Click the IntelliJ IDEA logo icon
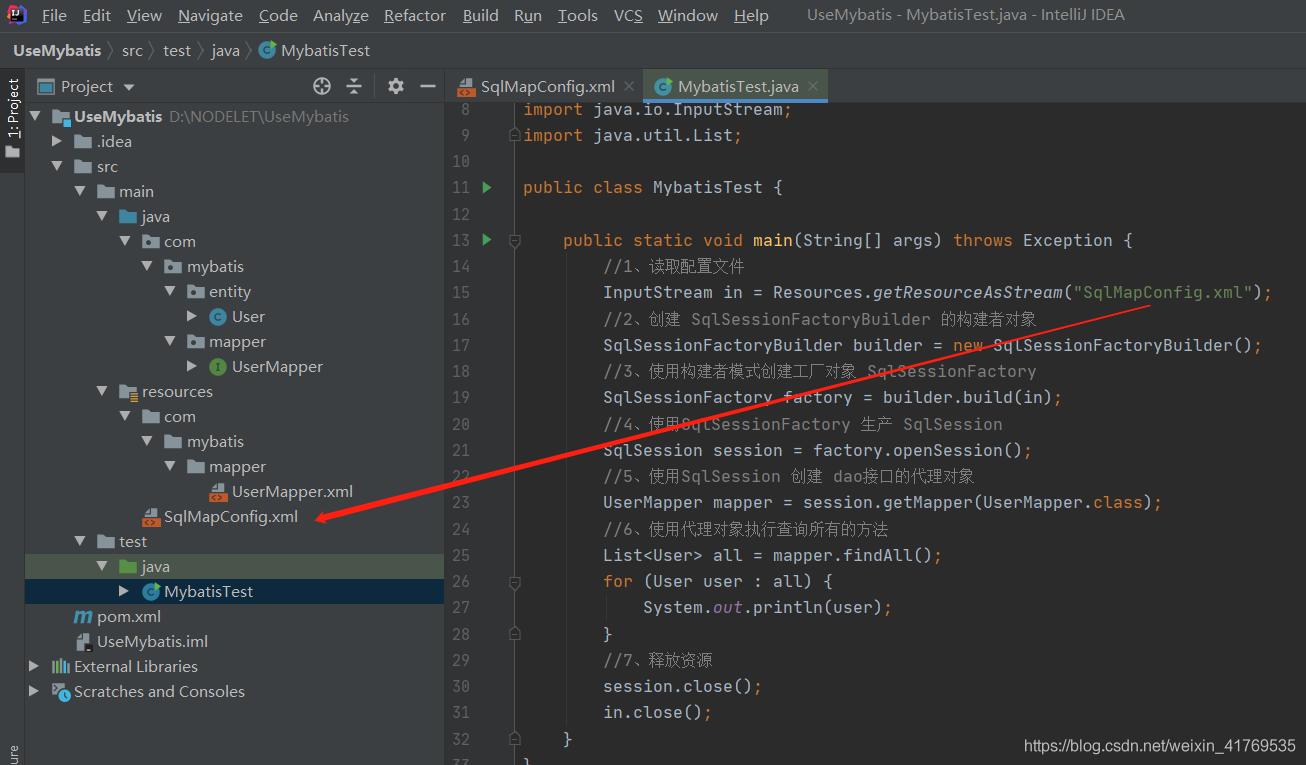 click(17, 15)
